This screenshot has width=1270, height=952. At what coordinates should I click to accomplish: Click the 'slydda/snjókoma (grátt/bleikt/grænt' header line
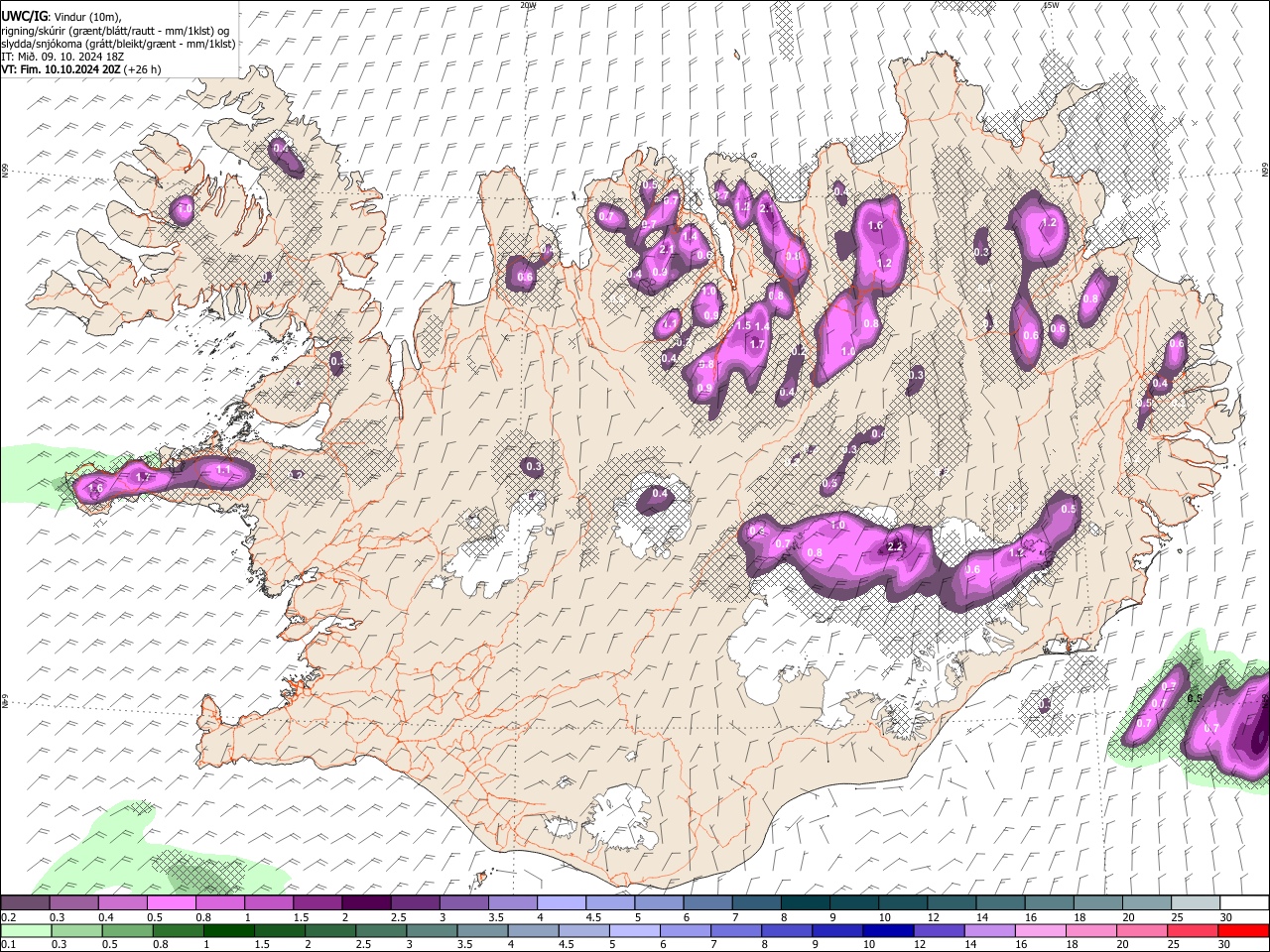pyautogui.click(x=118, y=44)
